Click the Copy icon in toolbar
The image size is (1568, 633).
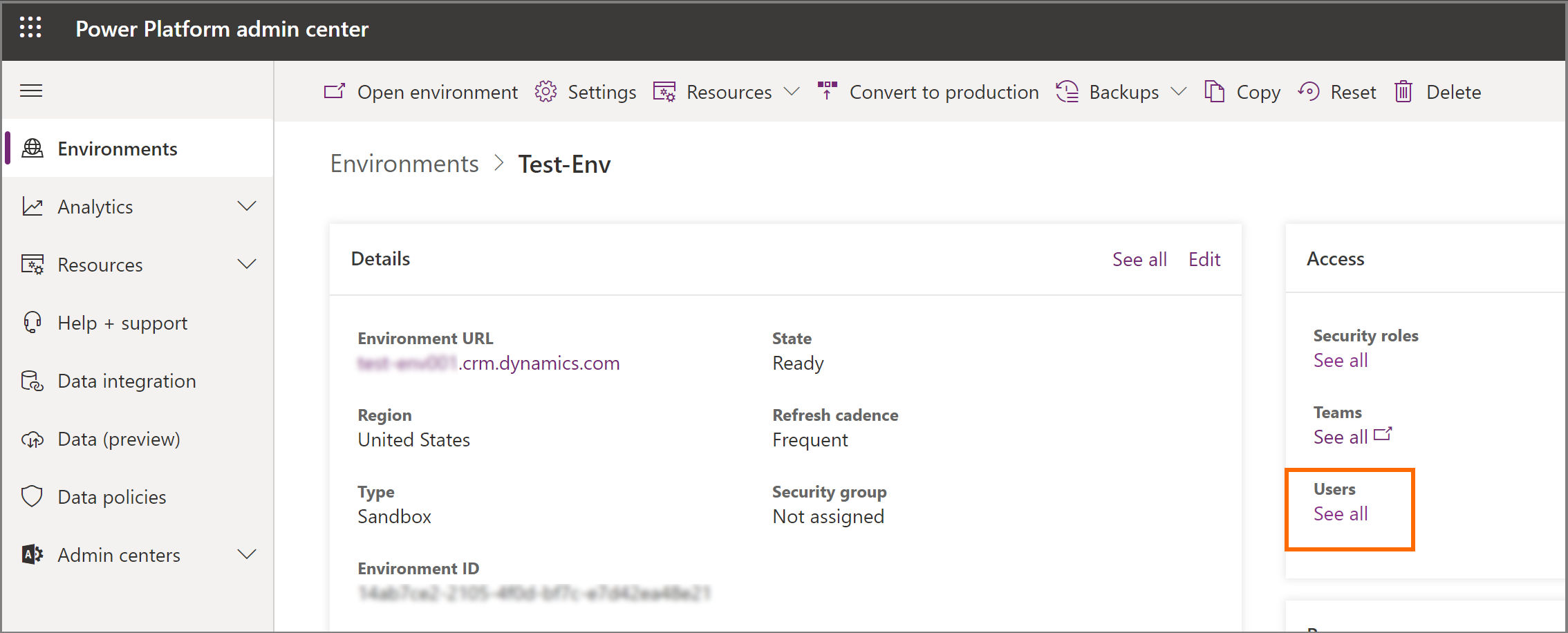(1214, 91)
